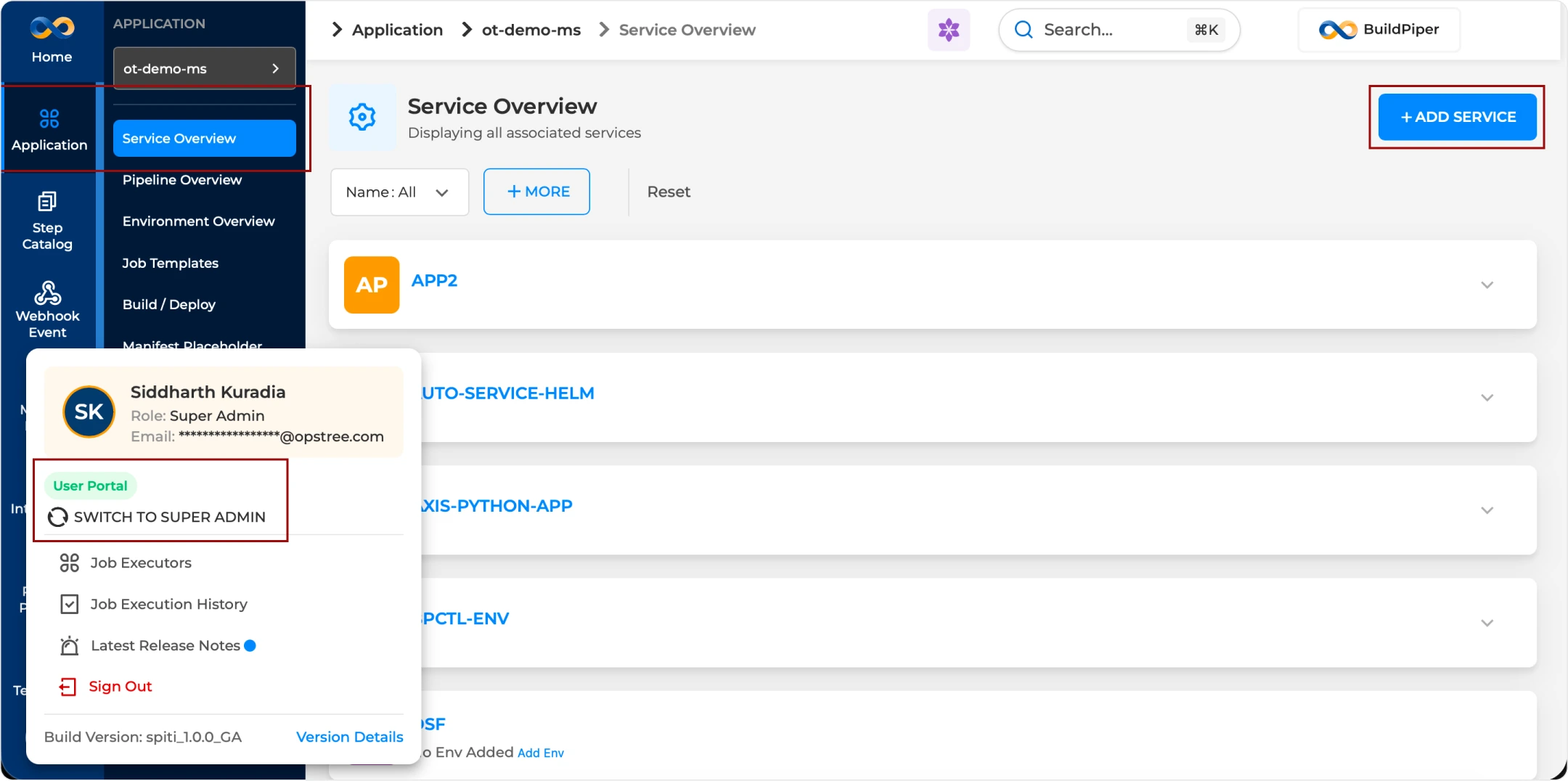
Task: Click Sign Out
Action: [120, 687]
